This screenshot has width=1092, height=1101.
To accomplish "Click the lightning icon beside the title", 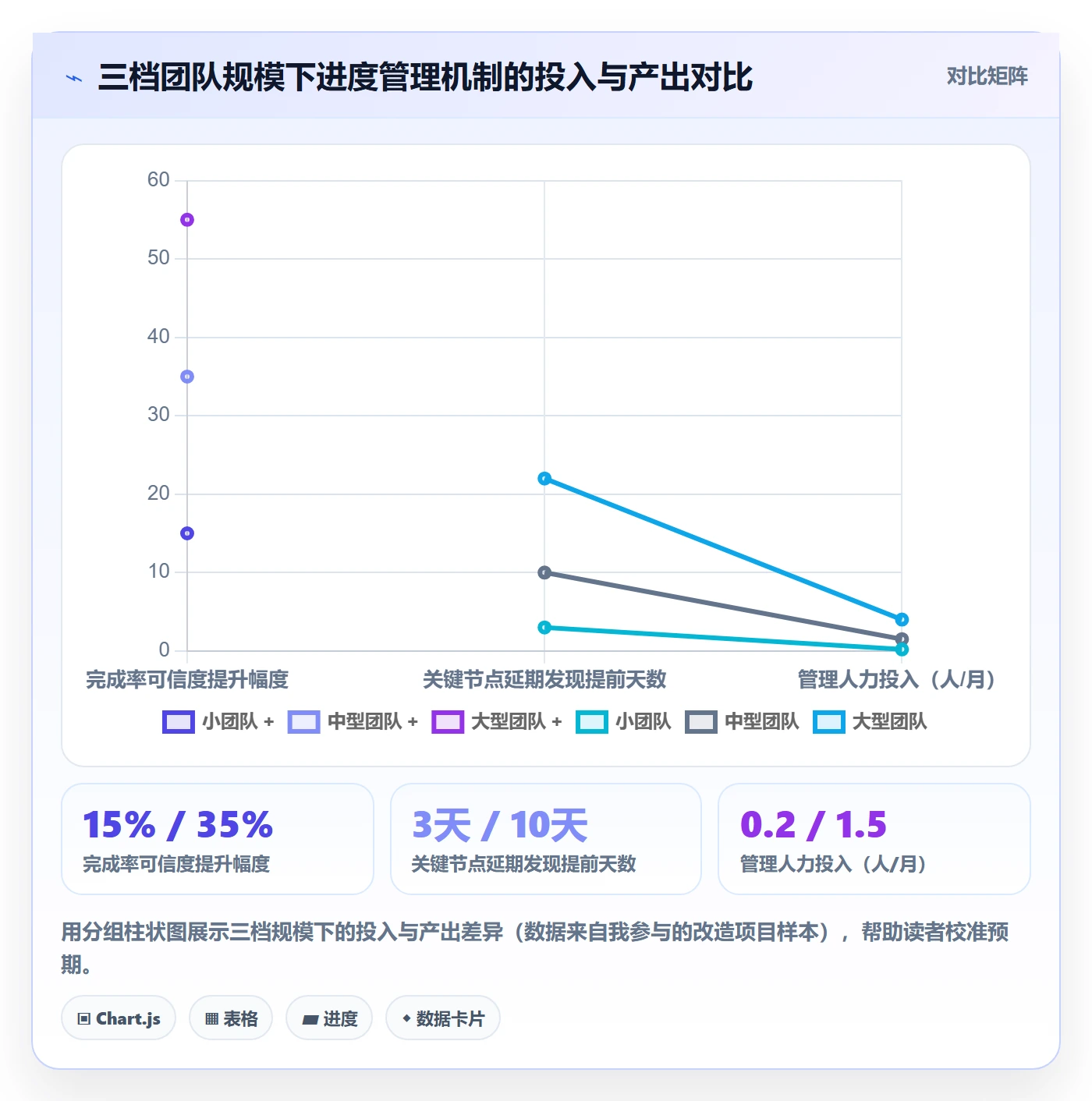I will tap(74, 78).
